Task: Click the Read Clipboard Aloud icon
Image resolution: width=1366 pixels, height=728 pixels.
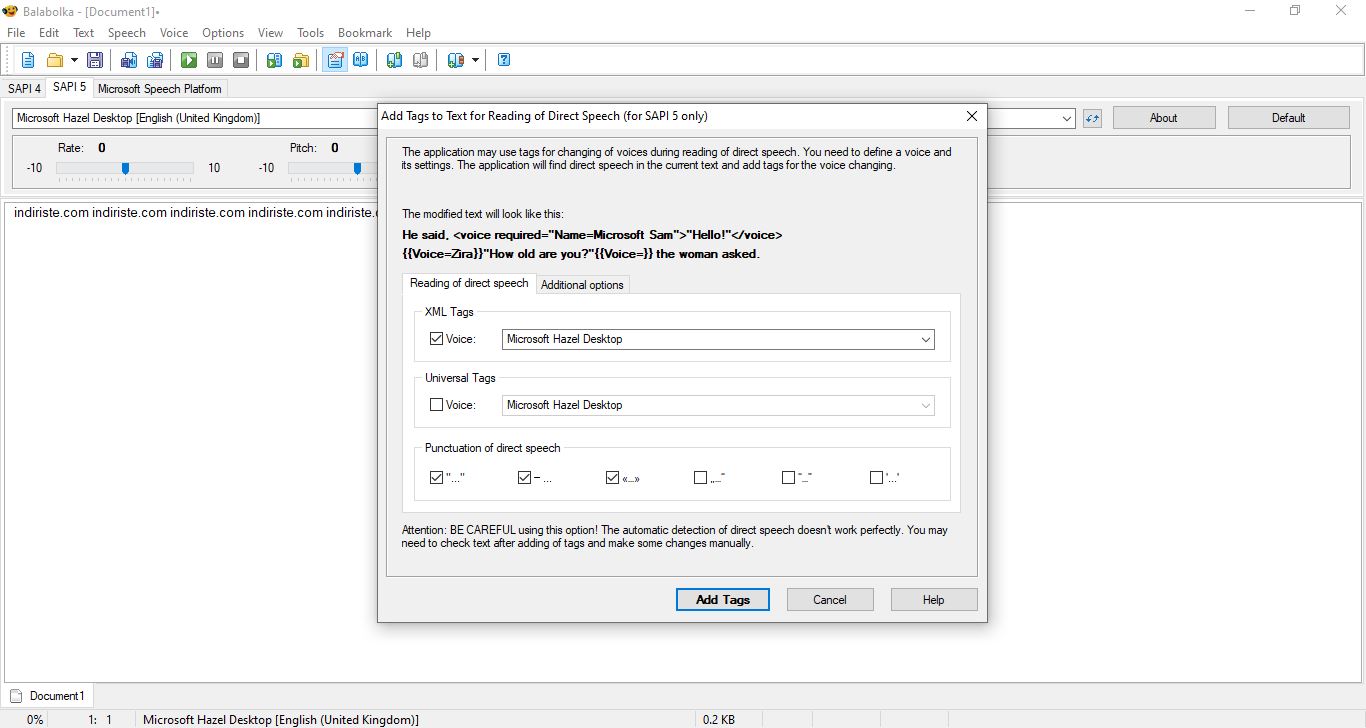Action: (x=275, y=60)
